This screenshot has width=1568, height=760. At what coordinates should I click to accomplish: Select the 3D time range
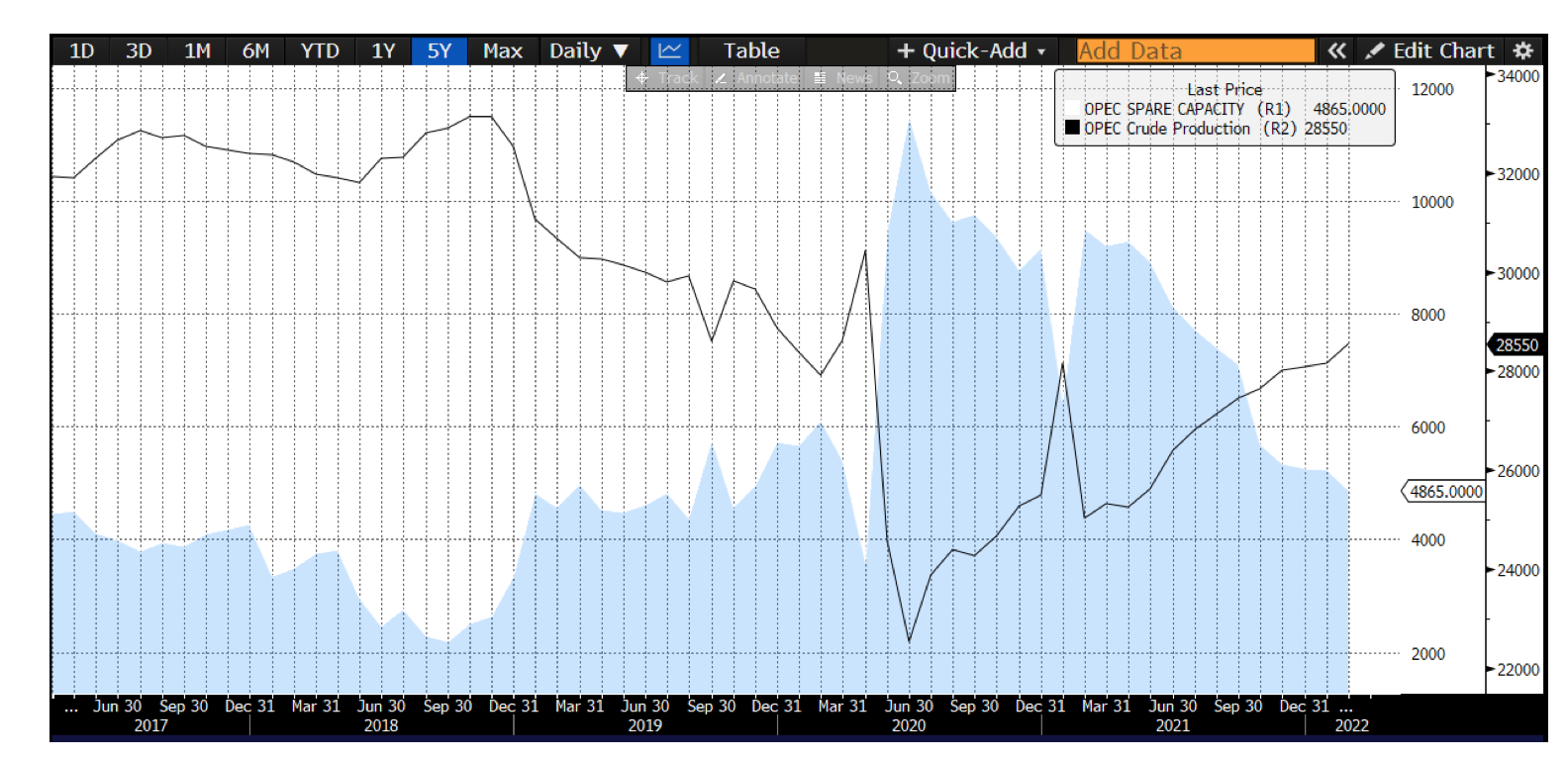pos(139,50)
